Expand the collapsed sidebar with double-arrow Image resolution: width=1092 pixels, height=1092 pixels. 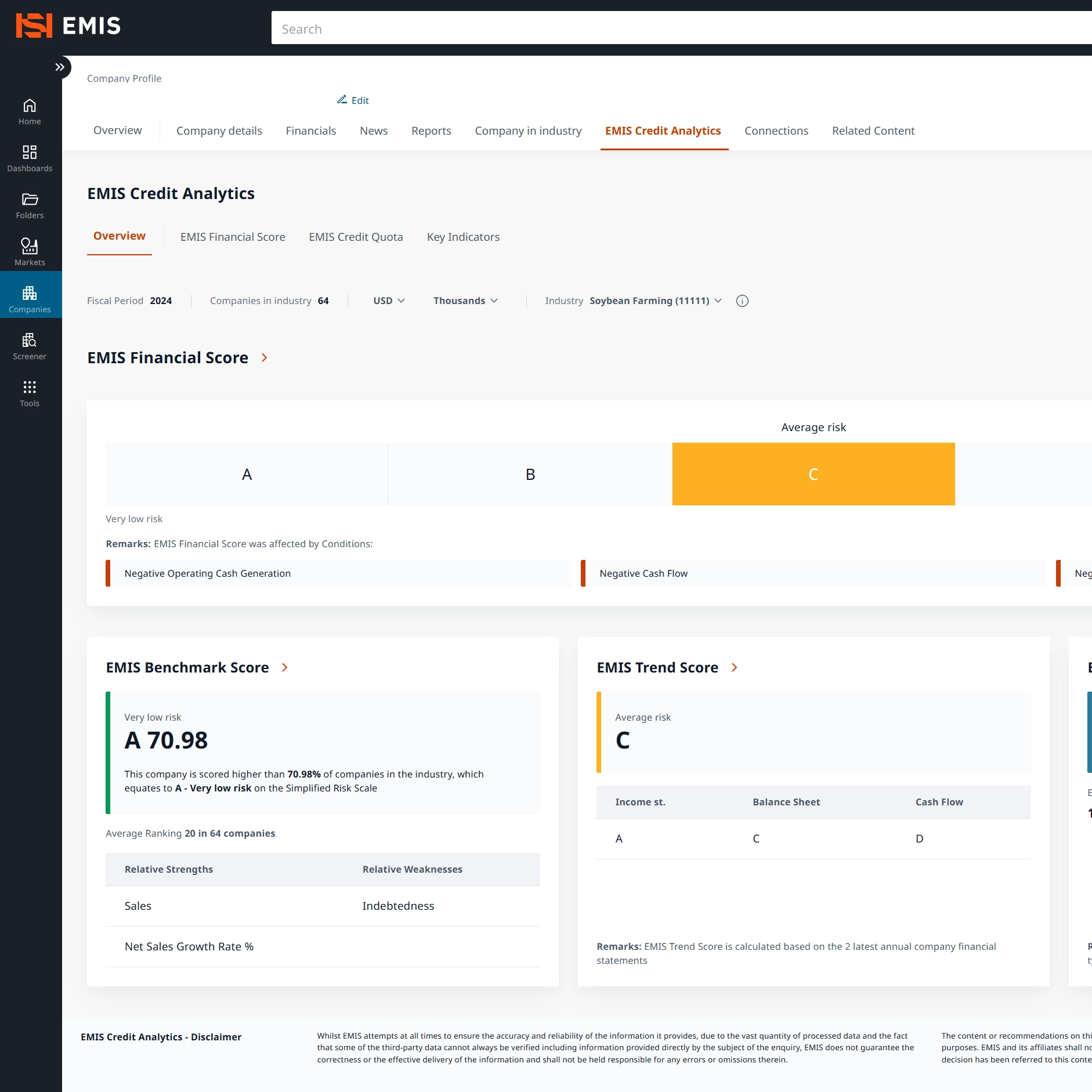(60, 67)
